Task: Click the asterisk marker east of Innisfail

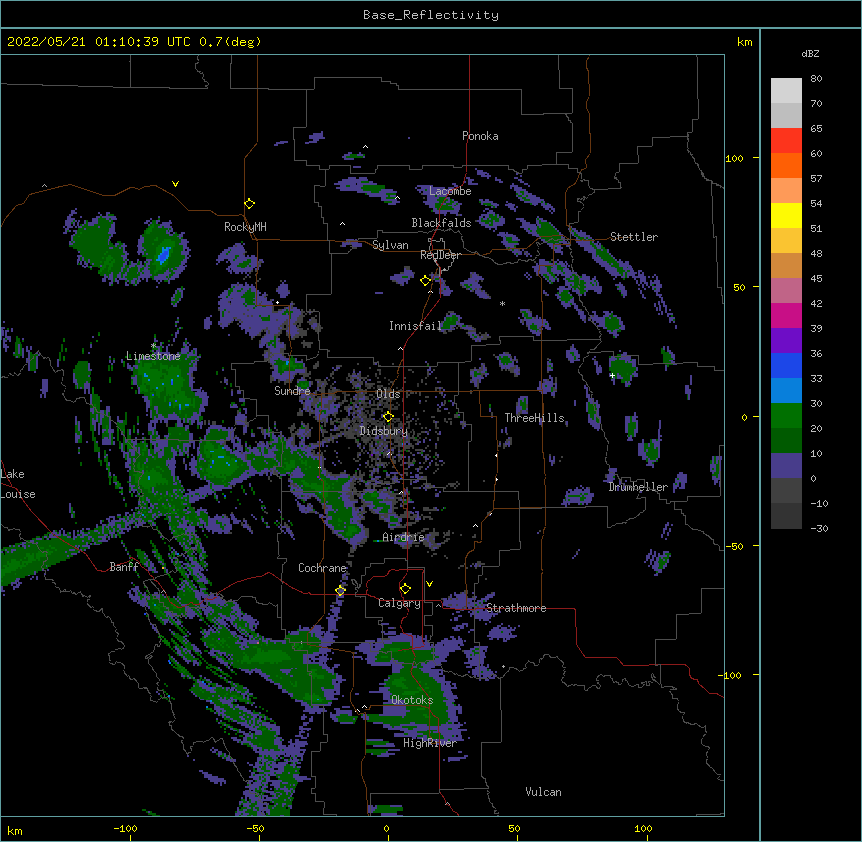Action: [502, 304]
